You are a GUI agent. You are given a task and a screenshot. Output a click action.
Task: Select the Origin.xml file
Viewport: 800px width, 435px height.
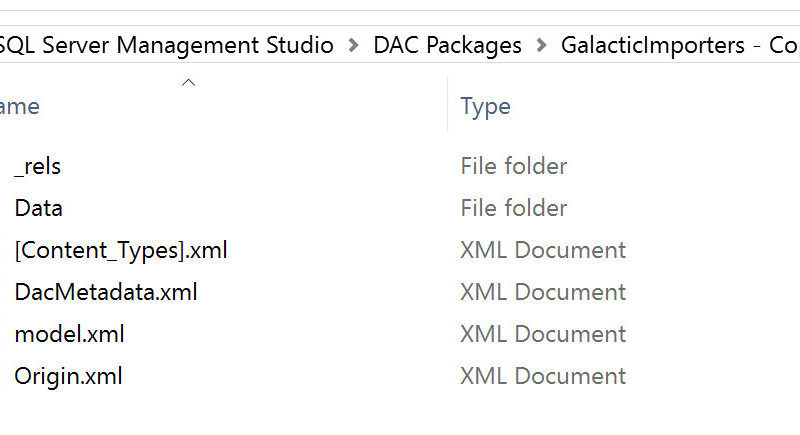pyautogui.click(x=68, y=376)
